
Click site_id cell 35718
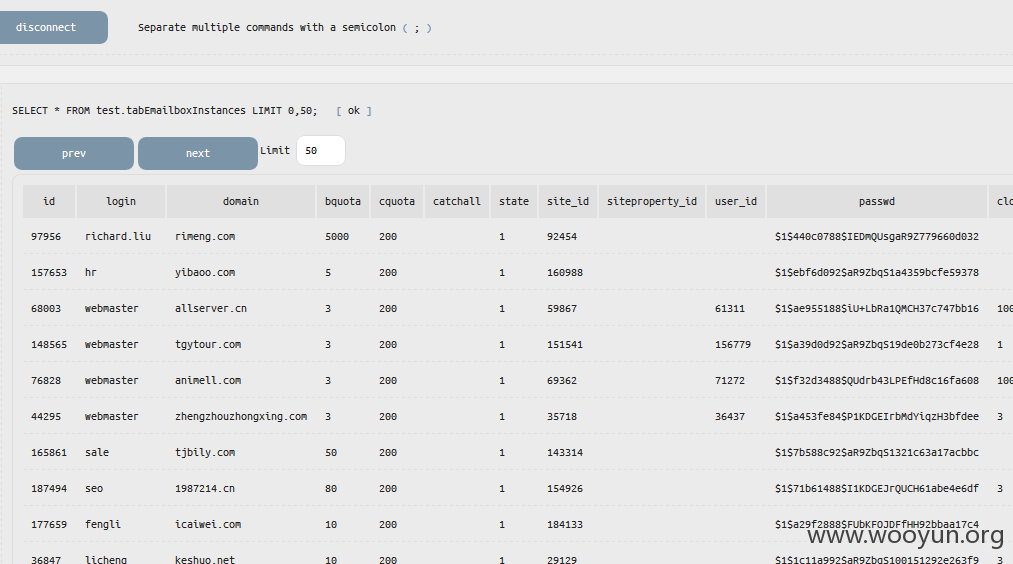coord(561,417)
